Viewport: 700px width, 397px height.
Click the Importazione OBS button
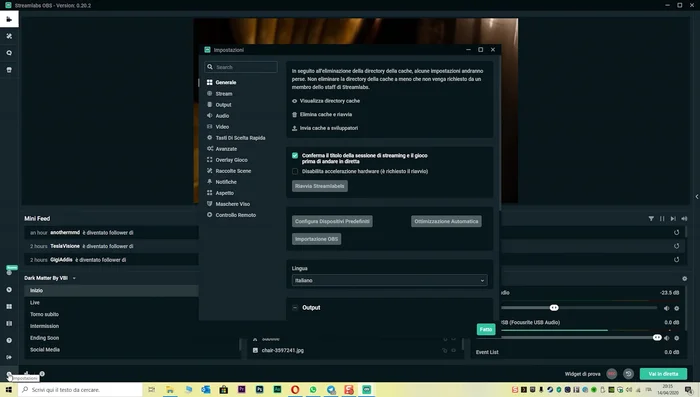pyautogui.click(x=317, y=239)
